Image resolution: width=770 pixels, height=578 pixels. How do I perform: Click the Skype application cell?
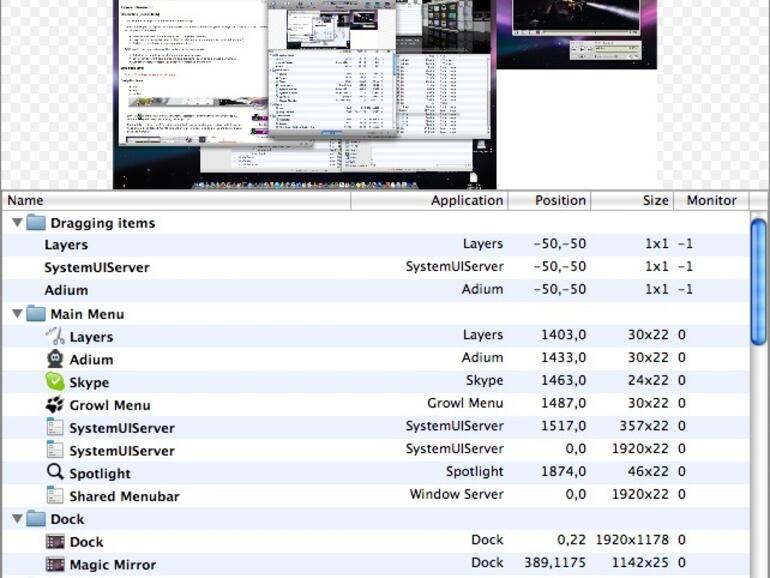[x=485, y=381]
